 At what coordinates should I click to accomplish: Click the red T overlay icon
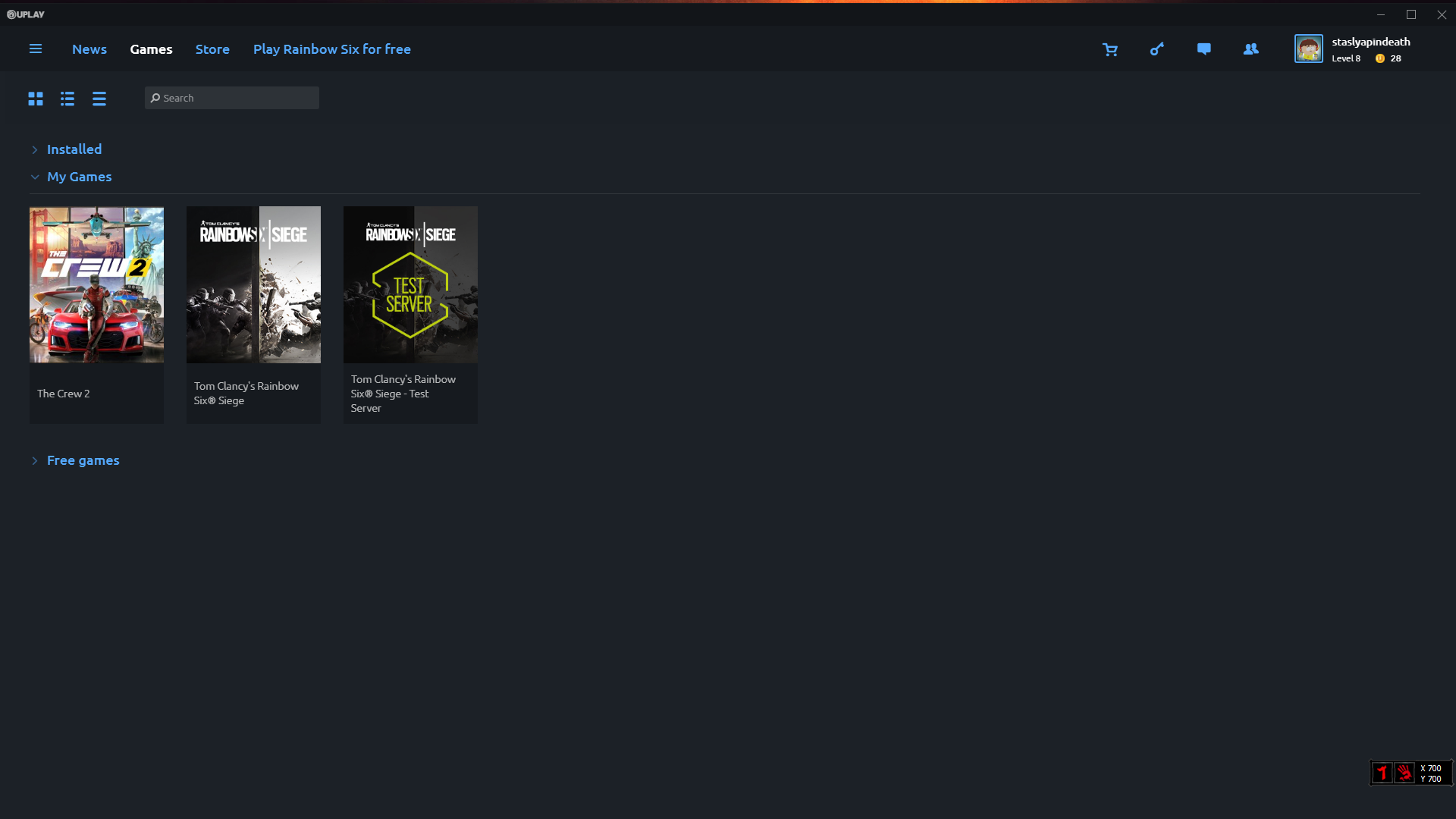pyautogui.click(x=1382, y=773)
